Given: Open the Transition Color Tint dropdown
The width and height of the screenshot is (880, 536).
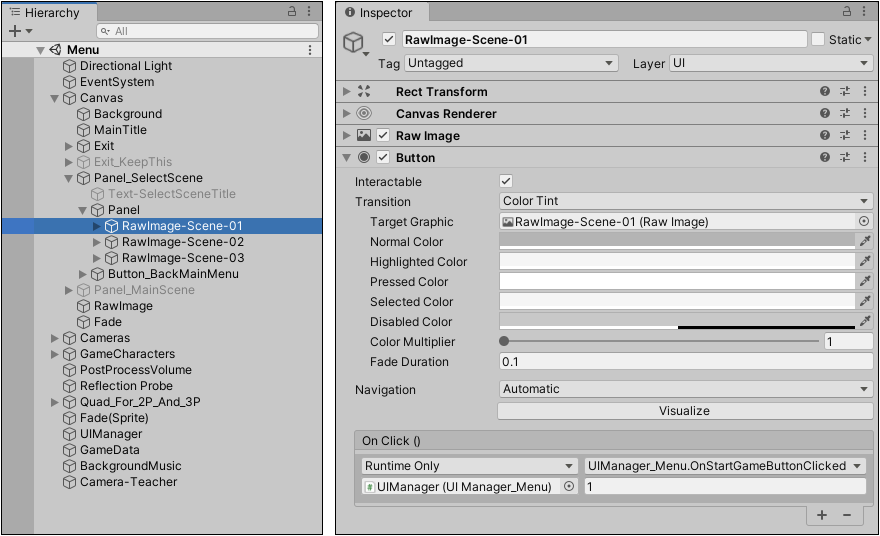Looking at the screenshot, I should [685, 201].
